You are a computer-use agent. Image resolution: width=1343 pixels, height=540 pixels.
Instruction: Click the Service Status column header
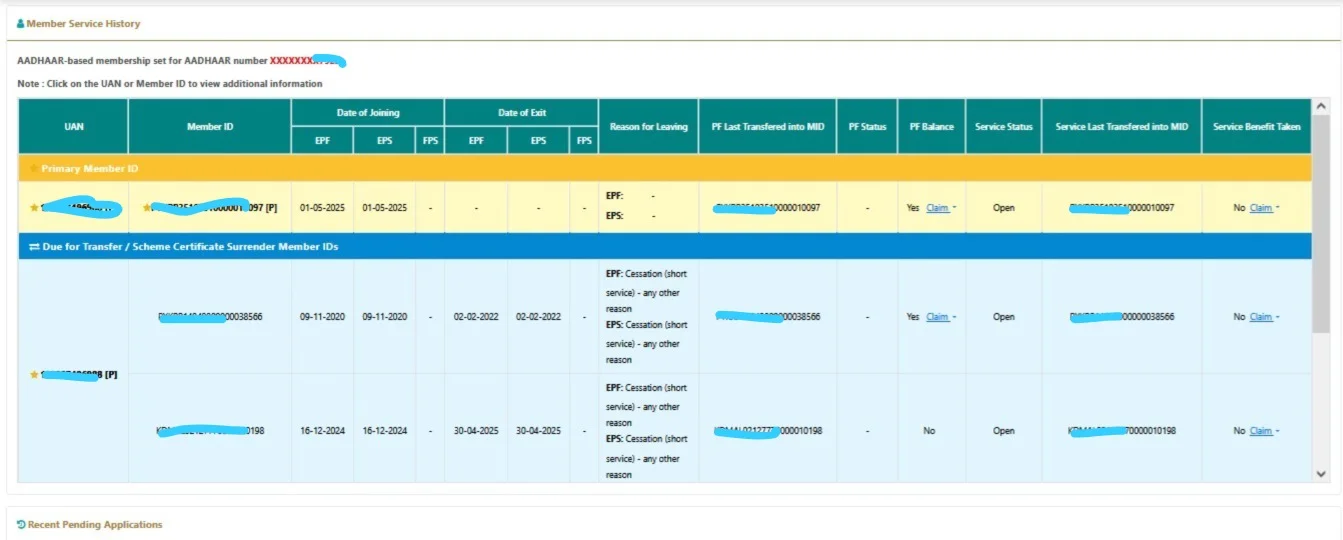point(1004,127)
